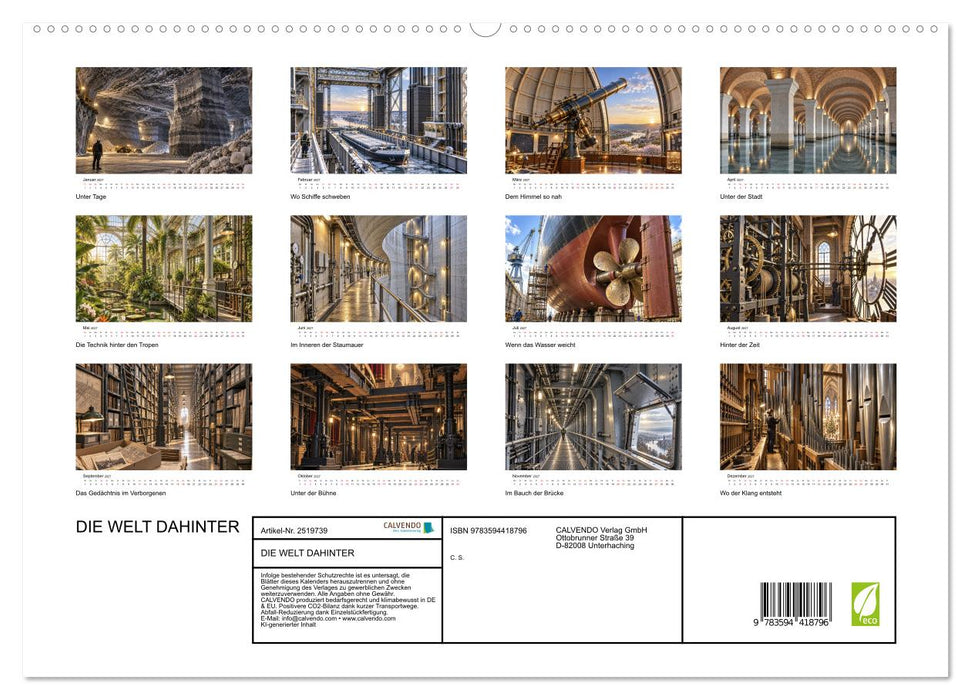Screen dimensions: 971x700
Task: Click the 'Unter der Stadt' cistern image
Action: point(808,120)
